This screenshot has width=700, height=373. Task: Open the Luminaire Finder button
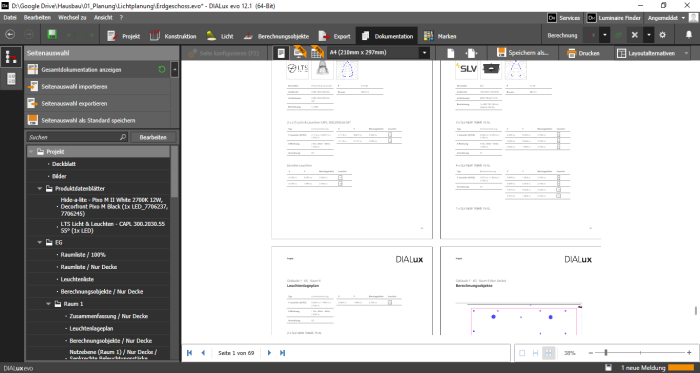point(614,18)
